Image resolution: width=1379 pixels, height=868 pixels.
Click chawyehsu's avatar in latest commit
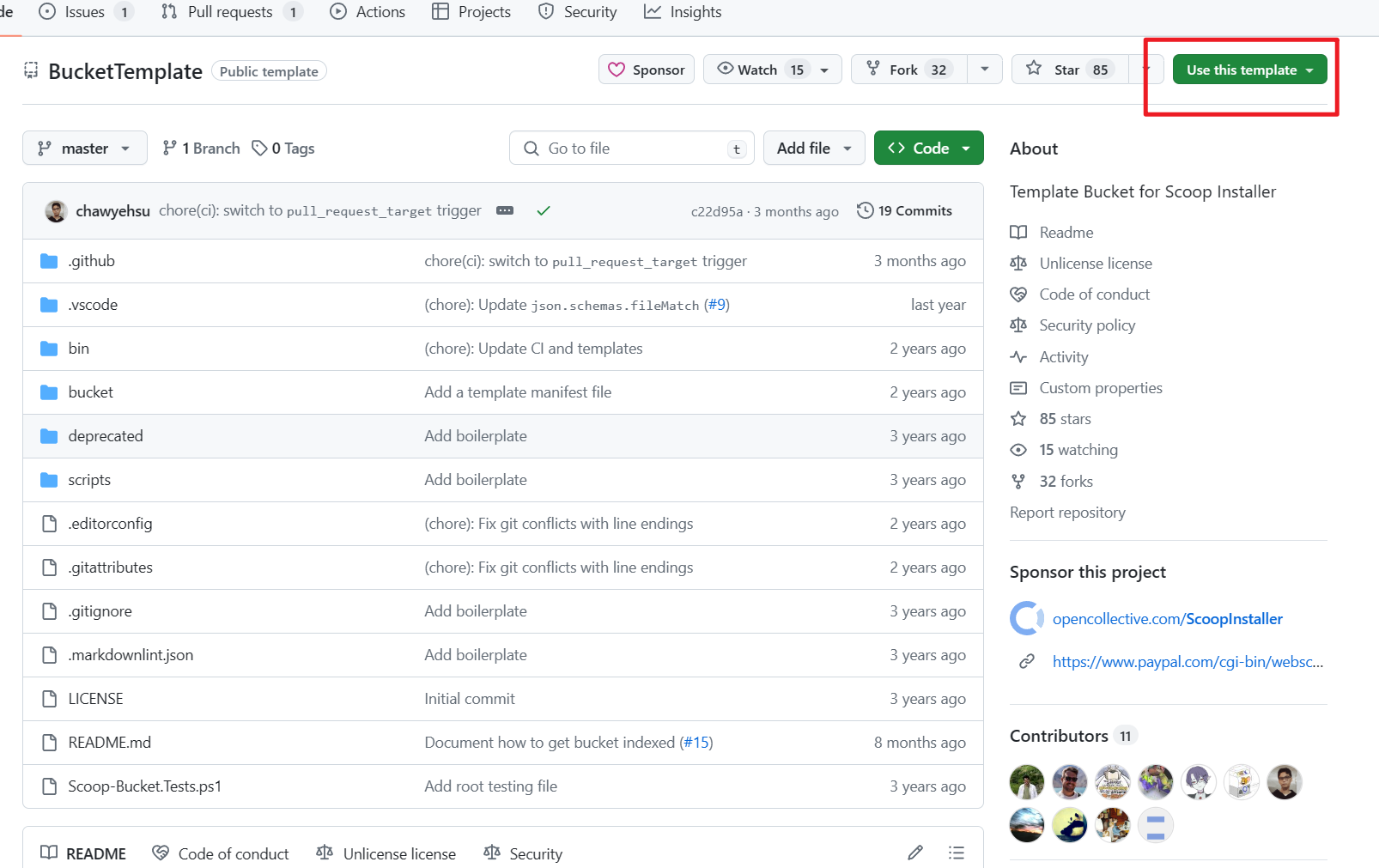(57, 211)
